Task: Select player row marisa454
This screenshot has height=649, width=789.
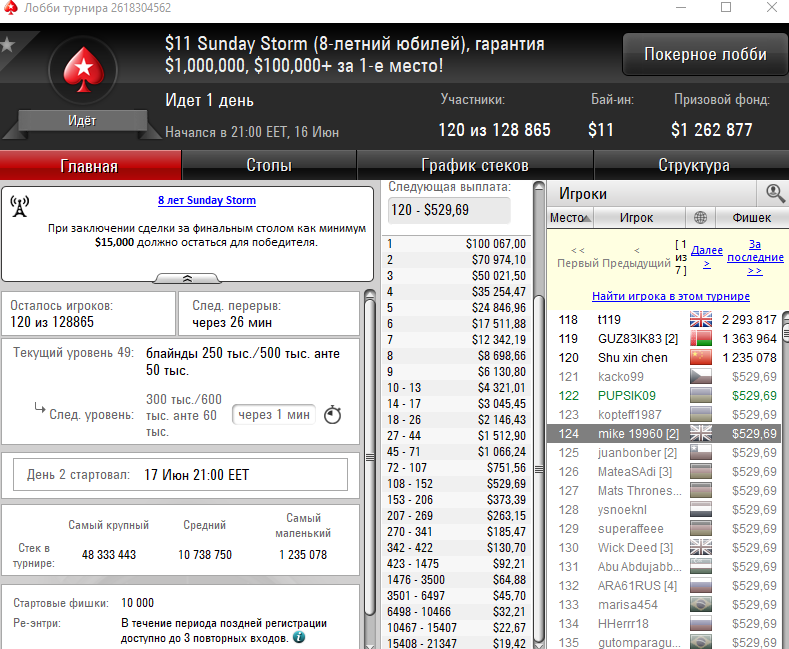Action: click(x=663, y=605)
